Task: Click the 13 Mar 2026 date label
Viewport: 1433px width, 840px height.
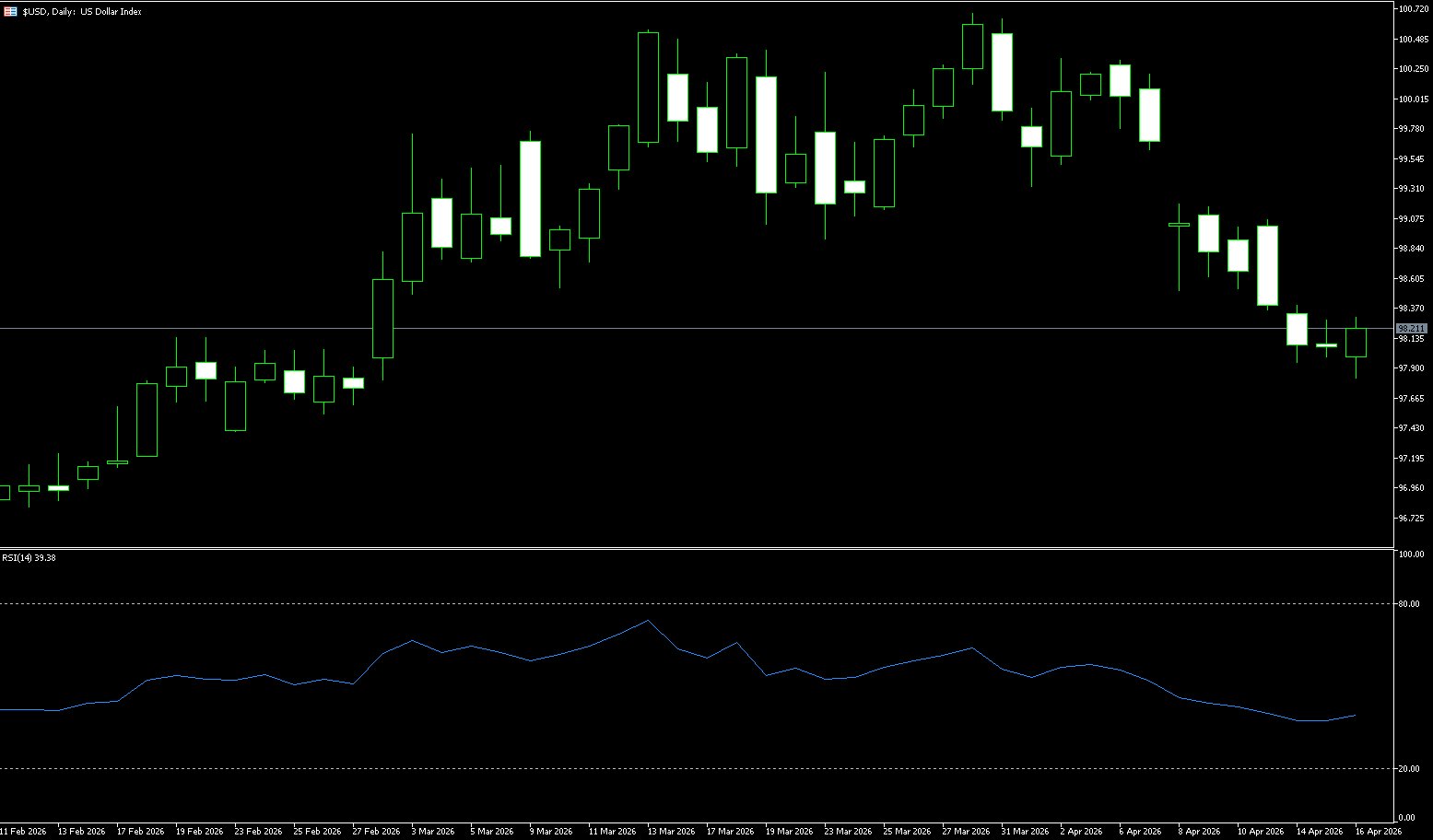Action: coord(671,831)
